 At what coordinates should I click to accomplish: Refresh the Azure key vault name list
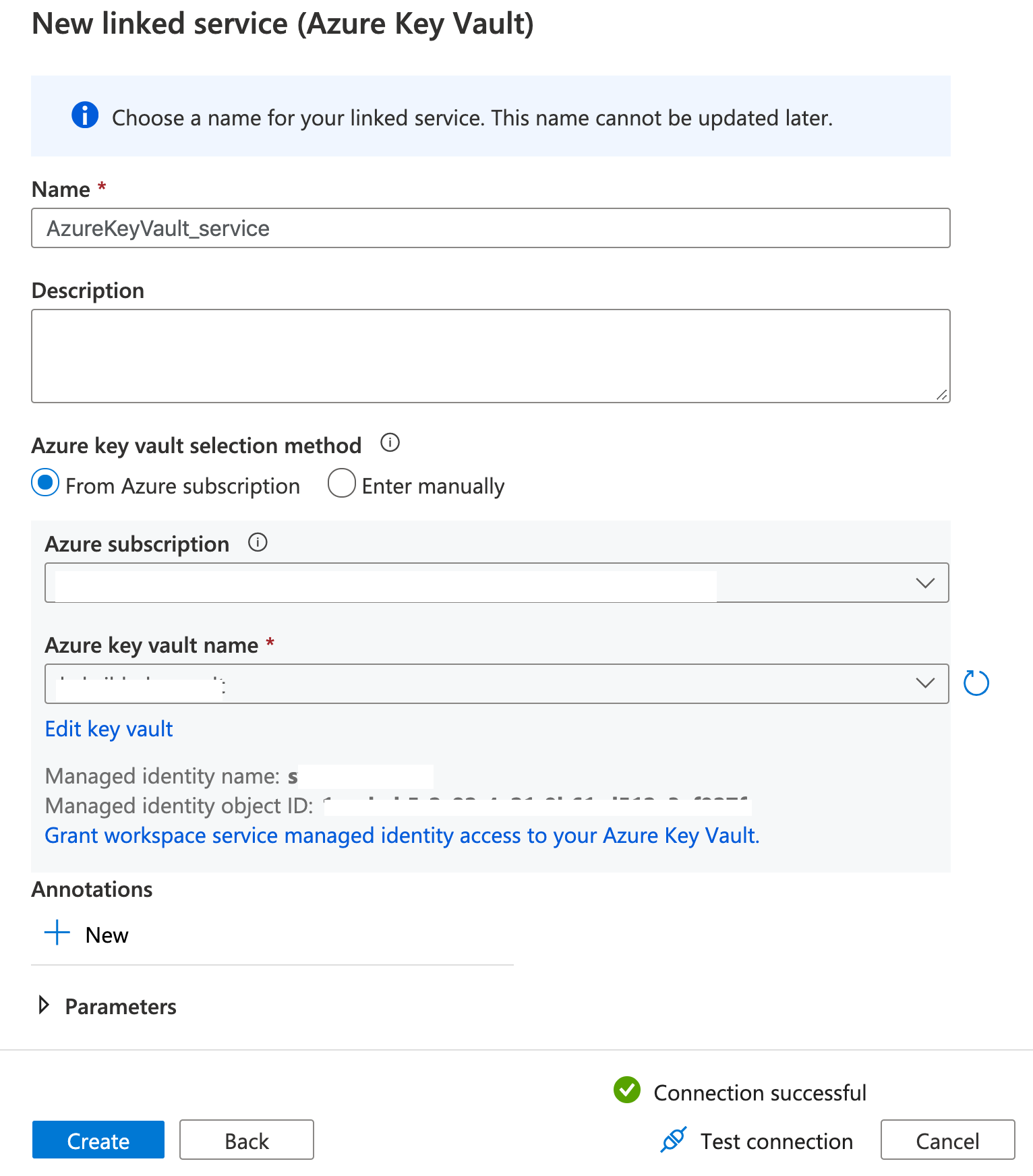976,682
